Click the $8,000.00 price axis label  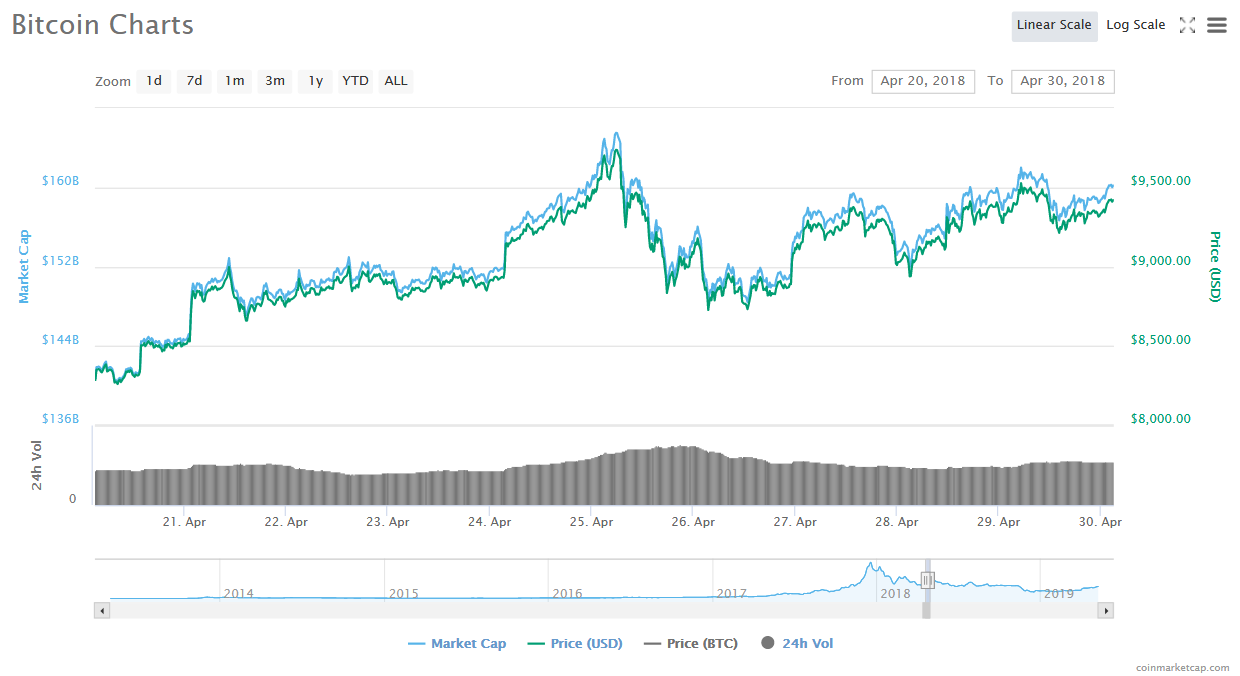tap(1161, 419)
